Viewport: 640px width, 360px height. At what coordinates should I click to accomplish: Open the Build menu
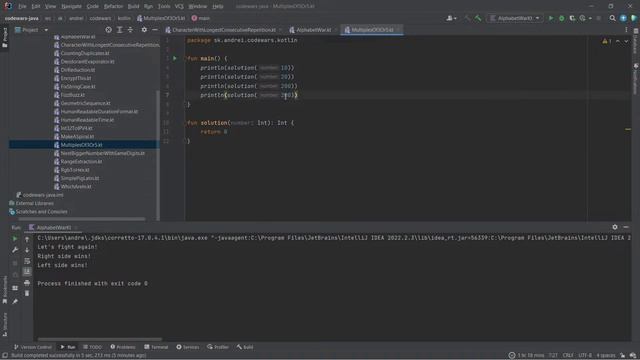click(133, 7)
